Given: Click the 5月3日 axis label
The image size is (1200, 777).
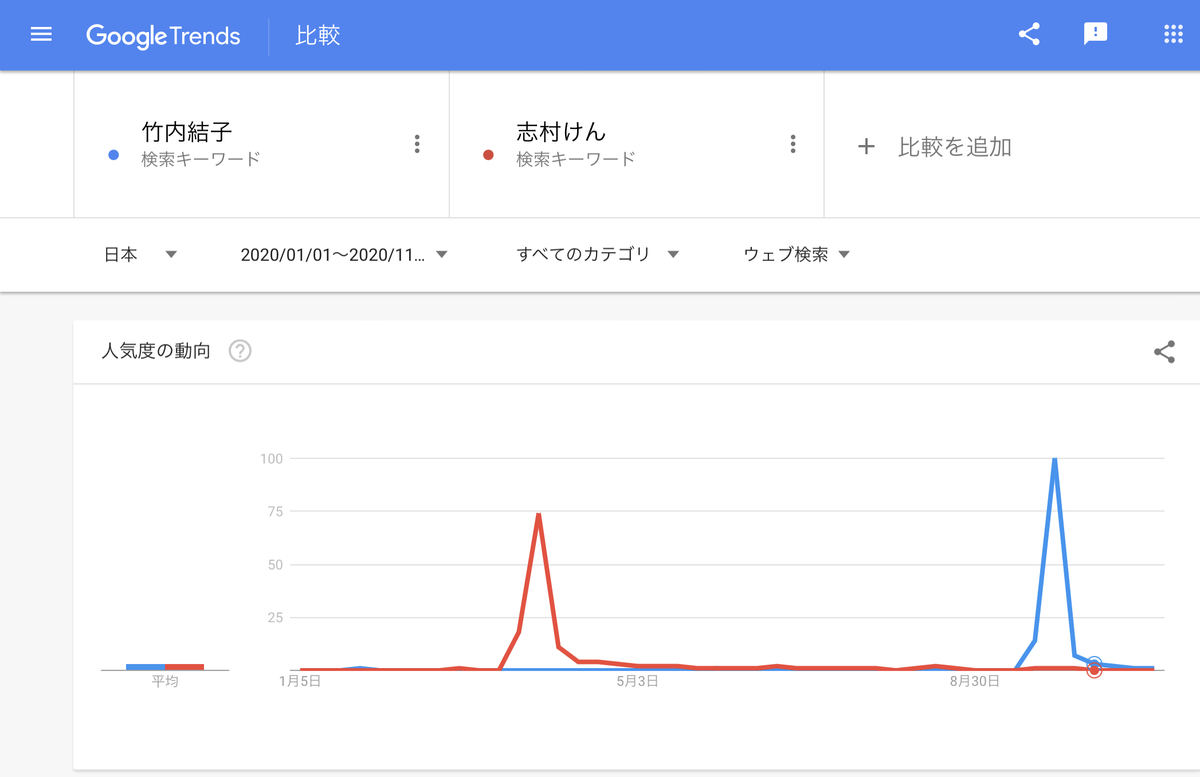Looking at the screenshot, I should (637, 681).
